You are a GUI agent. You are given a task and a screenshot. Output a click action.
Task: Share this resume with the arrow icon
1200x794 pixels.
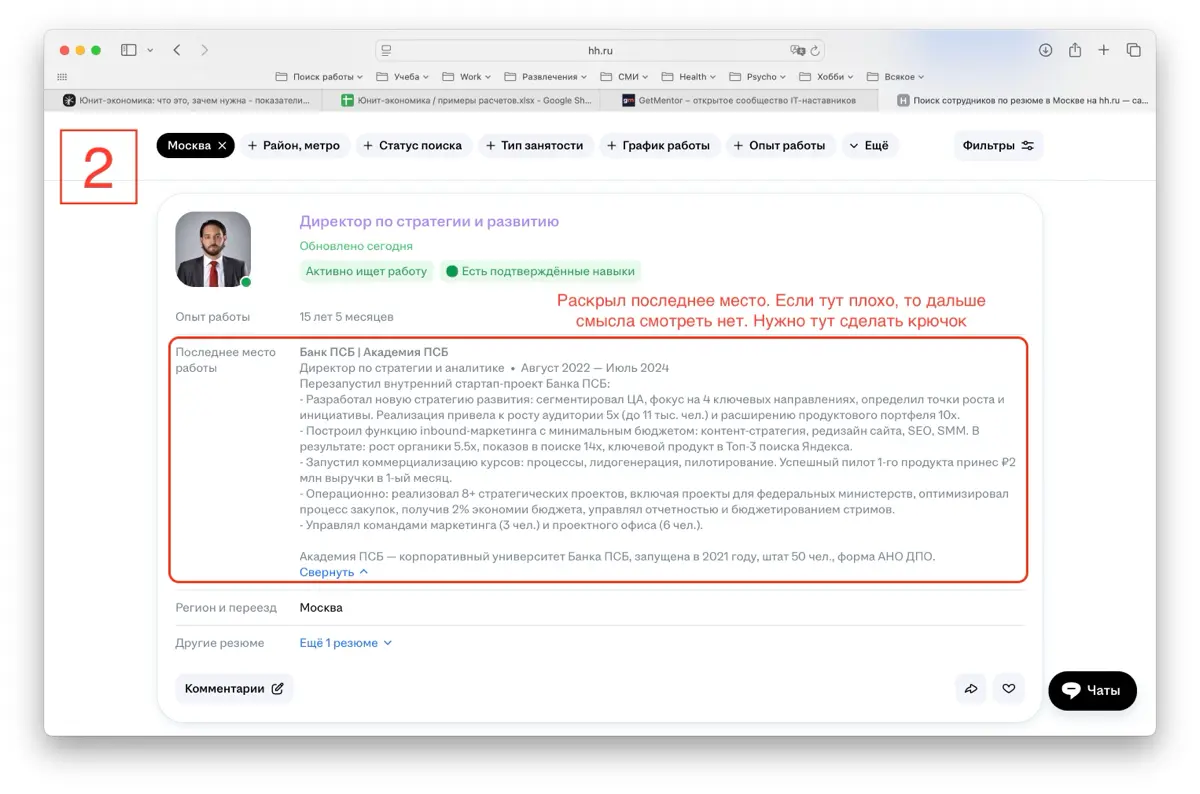(x=971, y=689)
